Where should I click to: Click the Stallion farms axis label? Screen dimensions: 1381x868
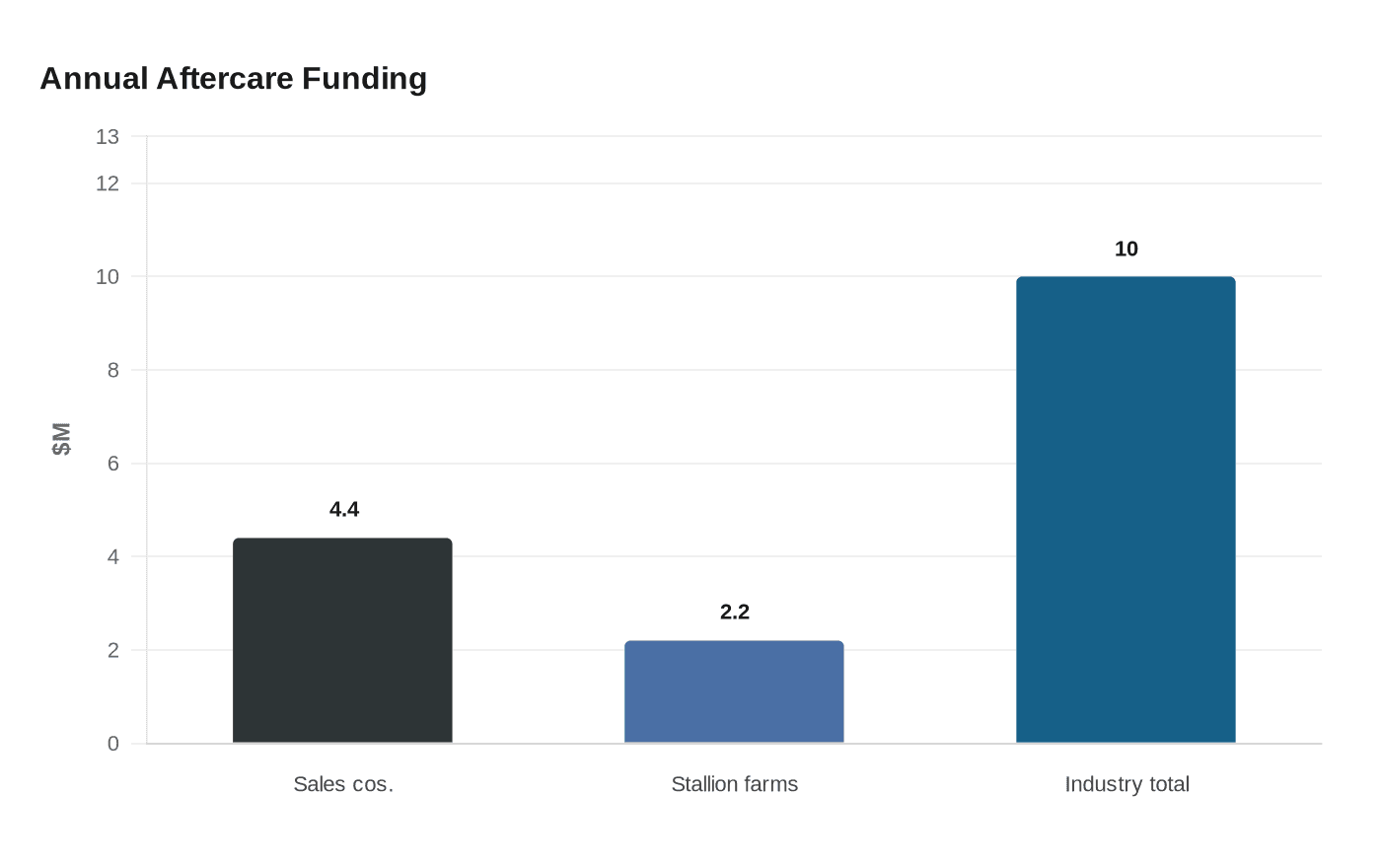pyautogui.click(x=735, y=784)
